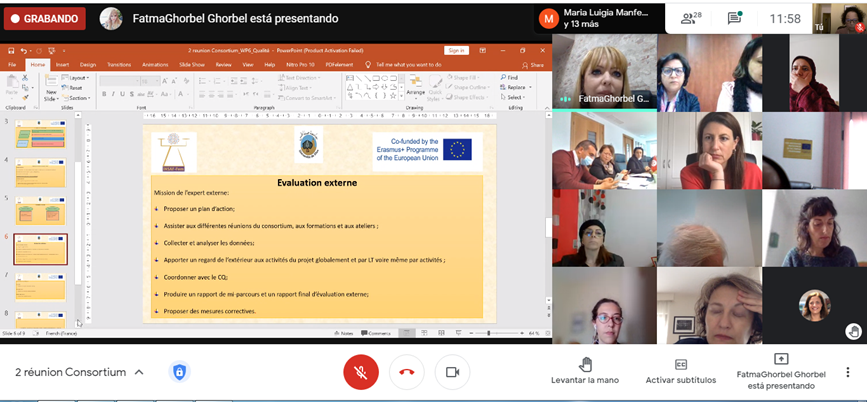Screen dimensions: 867x402
Task: Click the PowerPoint Undo icon
Action: pos(24,50)
